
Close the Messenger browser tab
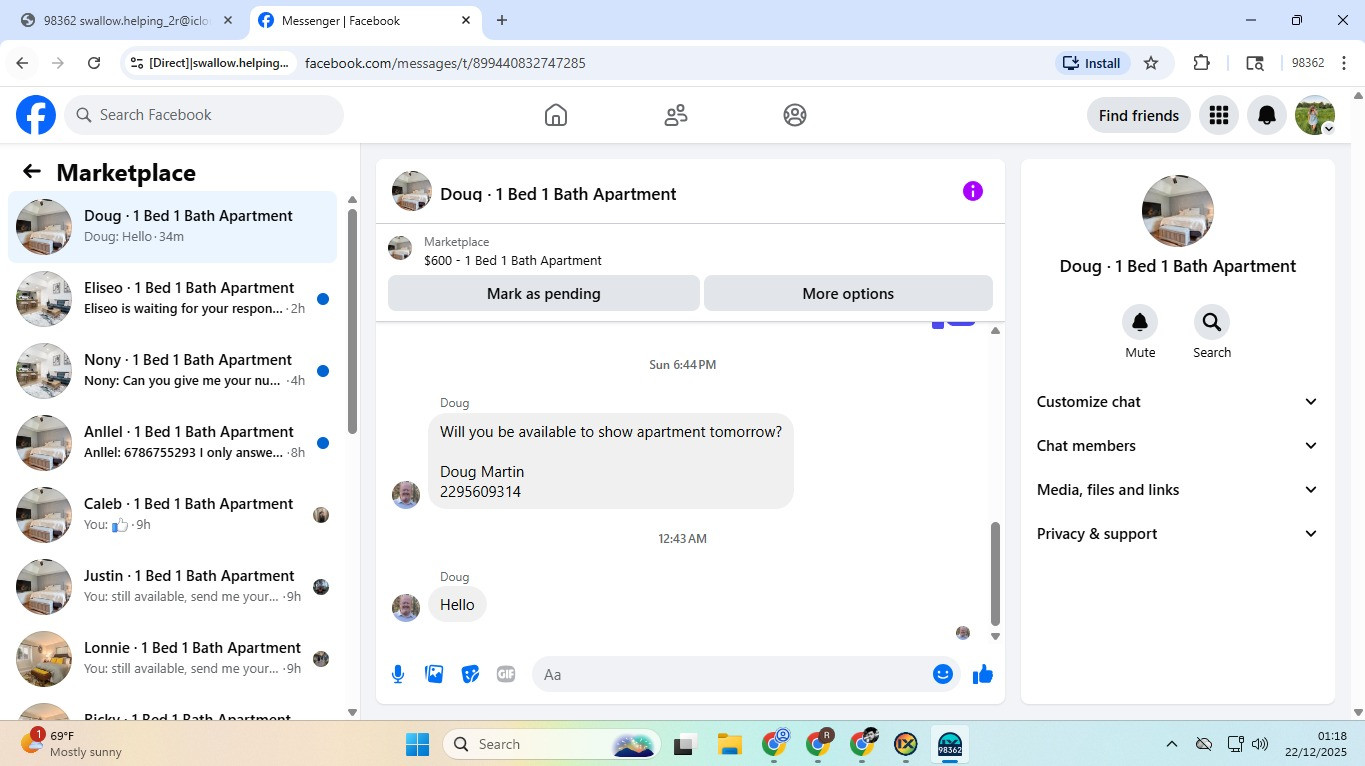click(x=466, y=20)
